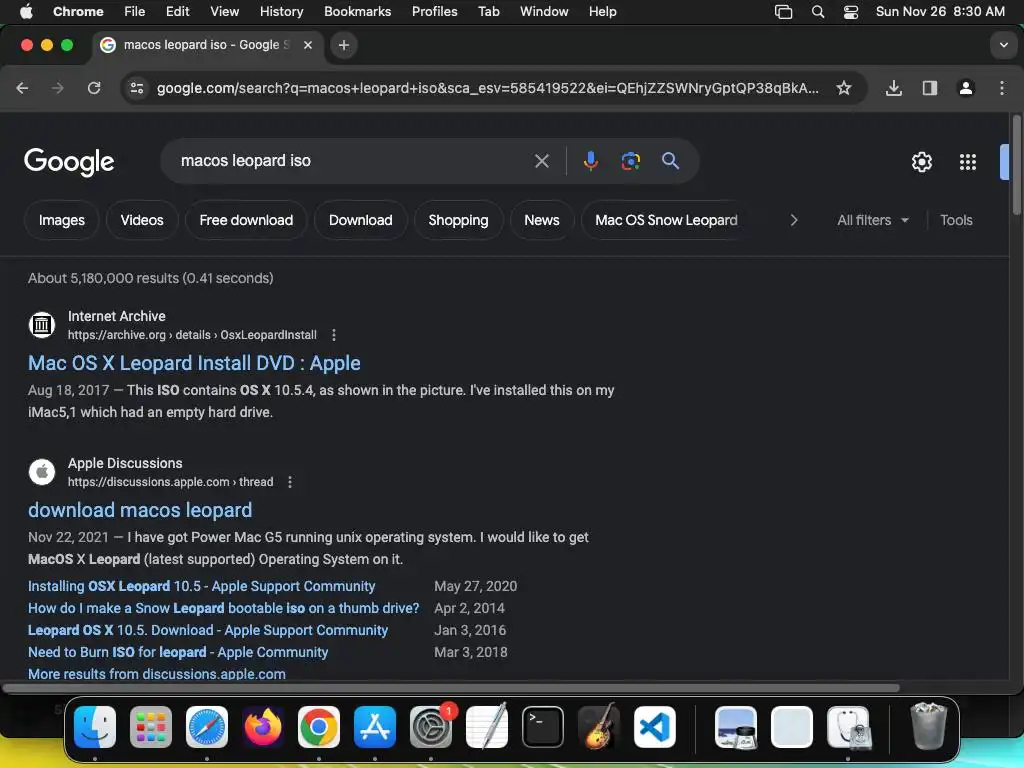Search by image with Google Lens icon
The image size is (1024, 768).
click(x=630, y=161)
